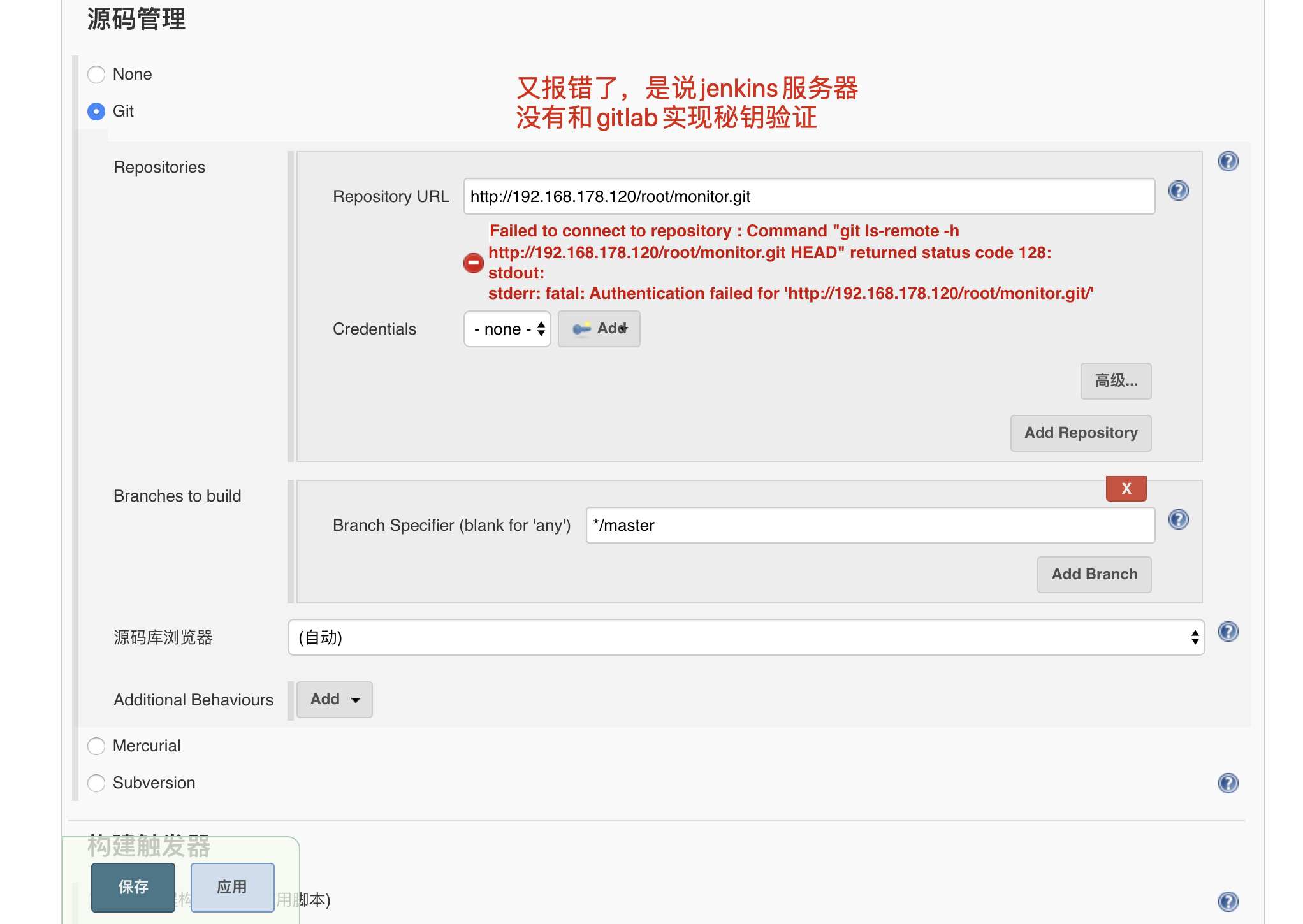Select the None source control option

pyautogui.click(x=96, y=75)
